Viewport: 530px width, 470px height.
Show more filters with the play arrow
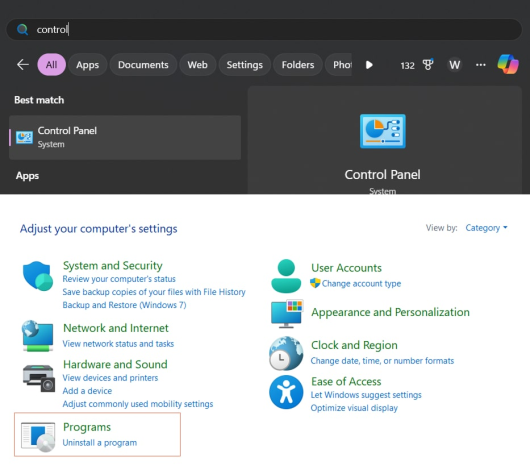click(x=369, y=65)
